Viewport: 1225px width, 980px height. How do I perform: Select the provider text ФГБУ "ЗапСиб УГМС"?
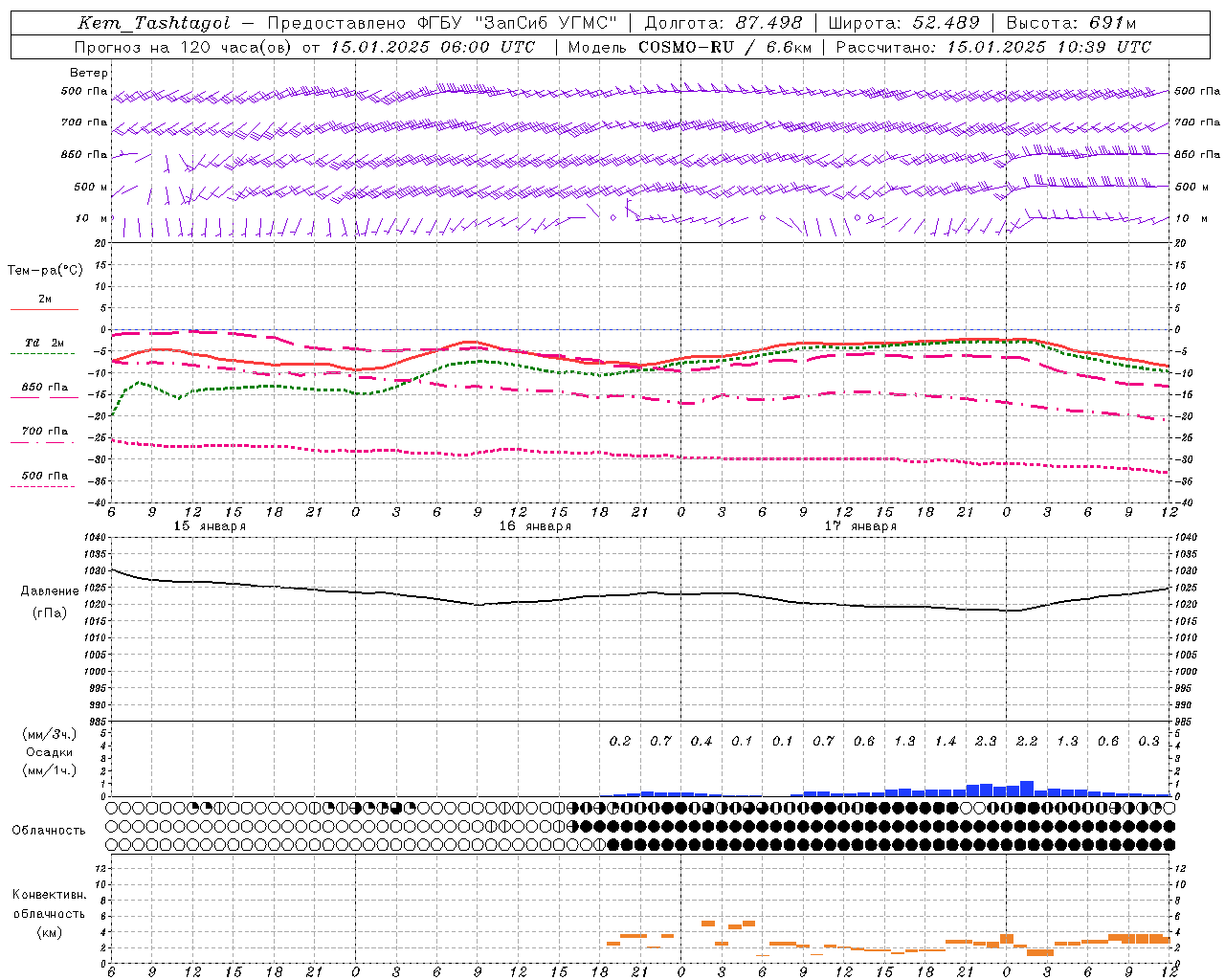[x=518, y=23]
